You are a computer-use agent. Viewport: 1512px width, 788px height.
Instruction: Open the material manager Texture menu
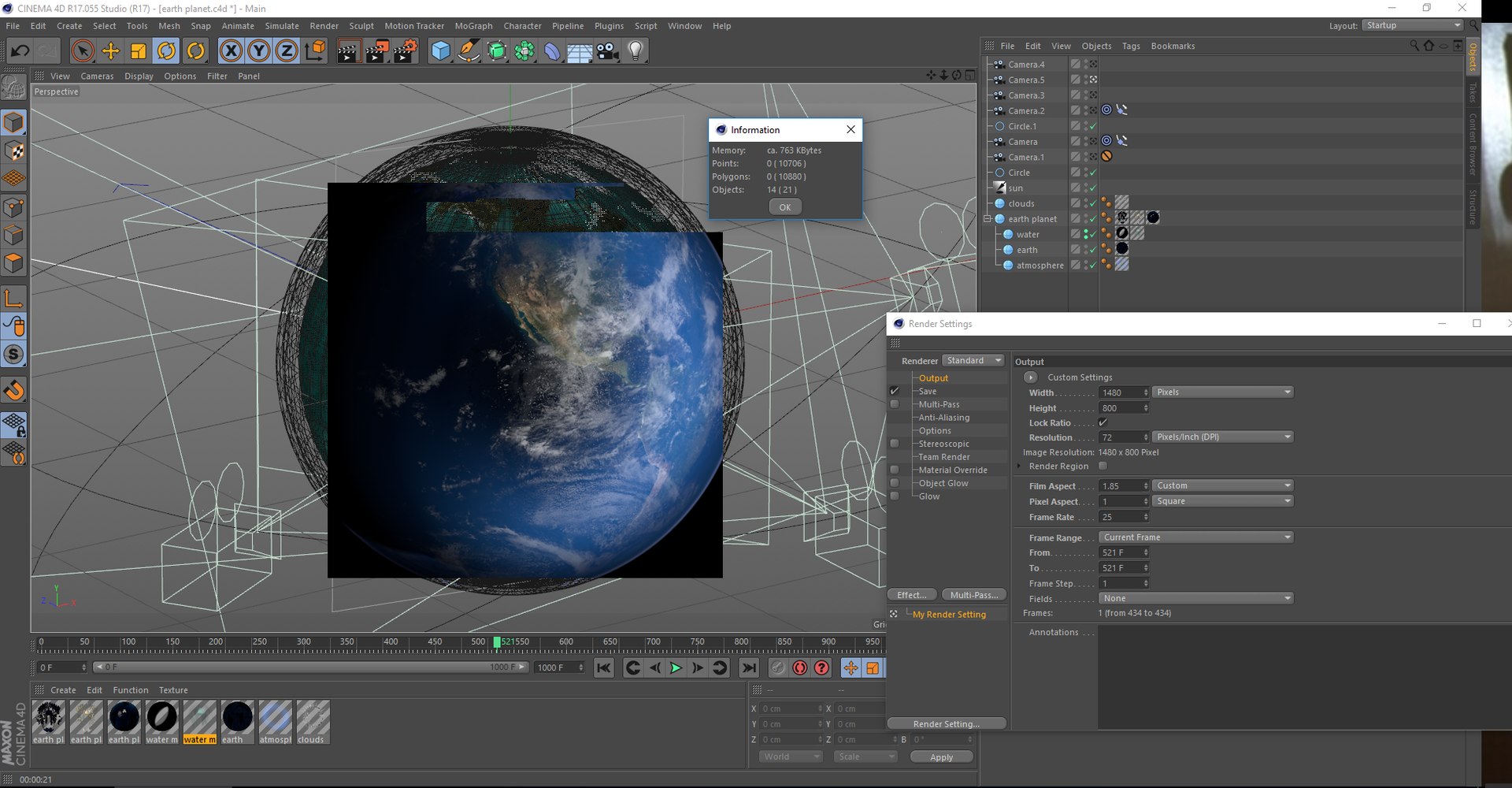173,690
